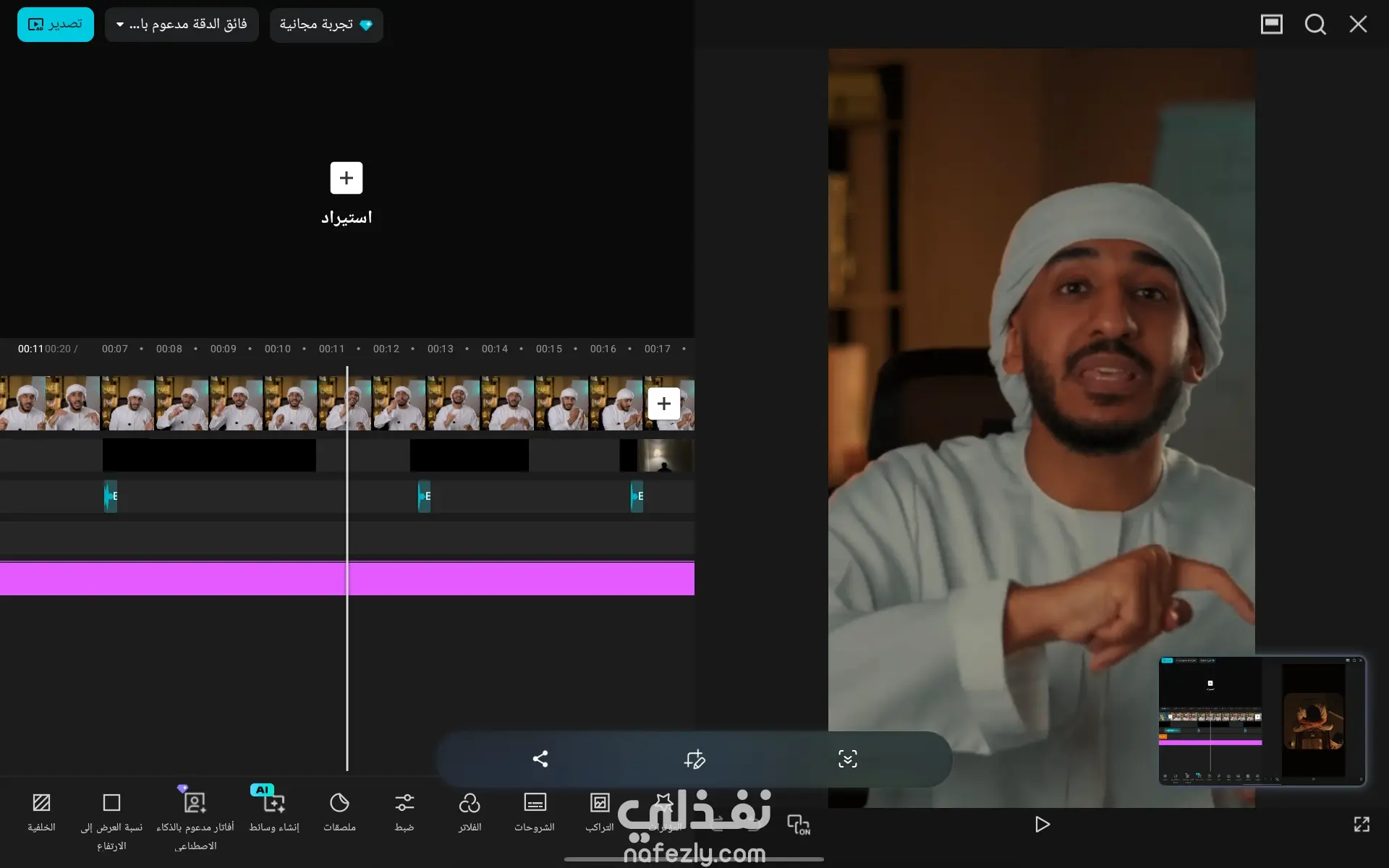Click the 00:16 mark on the time ruler

(603, 349)
